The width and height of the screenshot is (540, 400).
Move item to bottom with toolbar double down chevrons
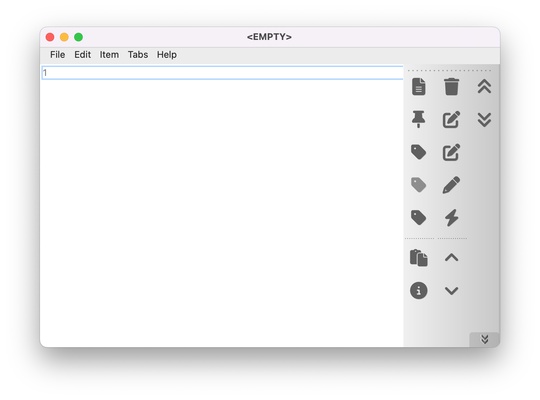[x=484, y=120]
